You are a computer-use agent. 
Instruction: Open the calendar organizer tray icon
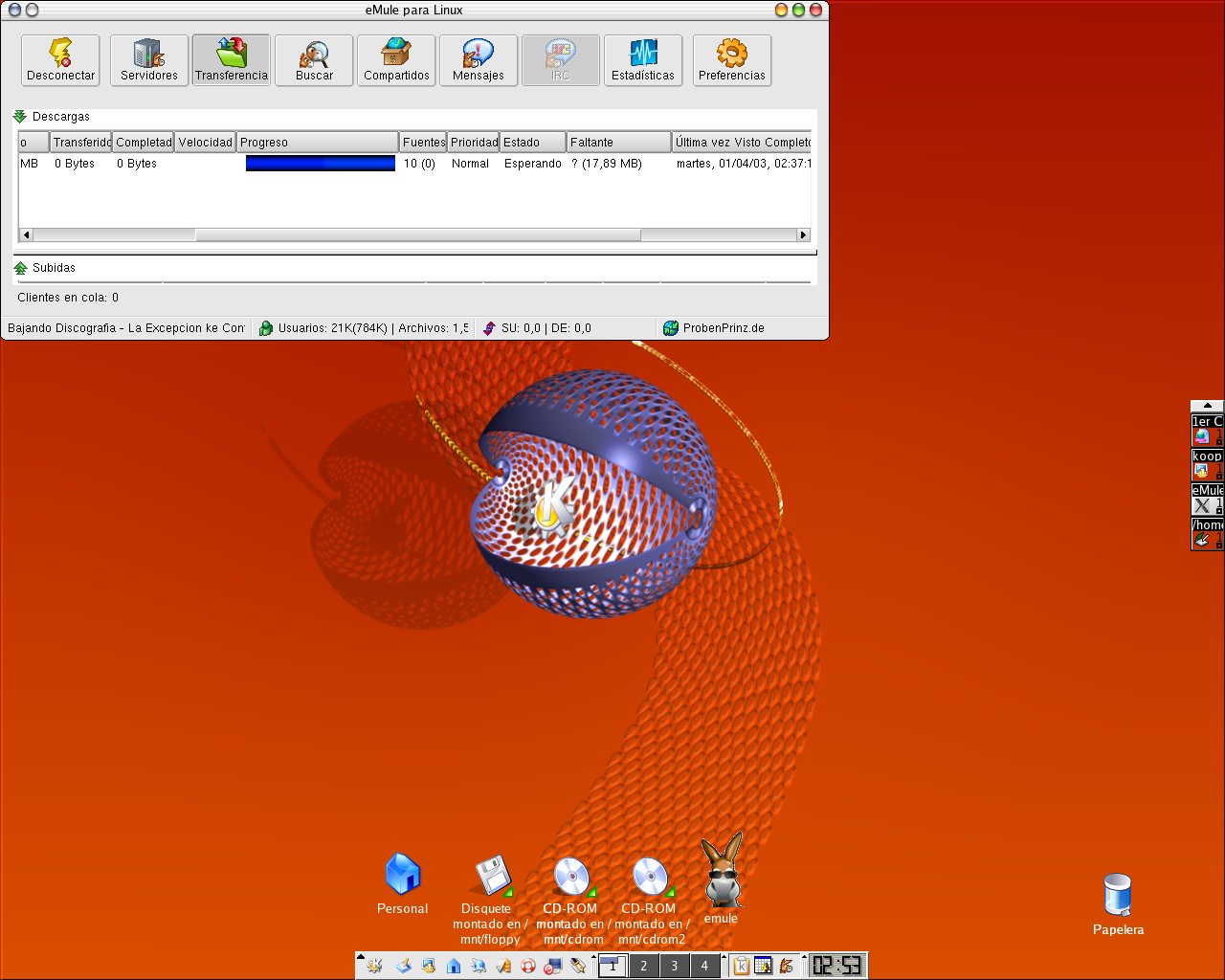click(763, 966)
